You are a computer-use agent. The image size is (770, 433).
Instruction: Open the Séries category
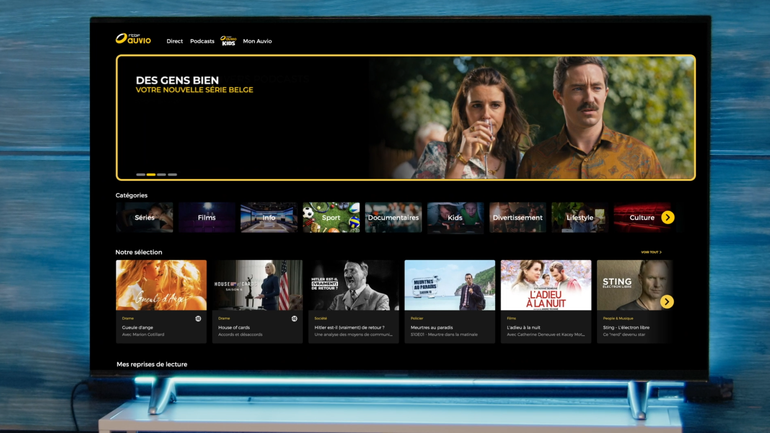tap(144, 217)
